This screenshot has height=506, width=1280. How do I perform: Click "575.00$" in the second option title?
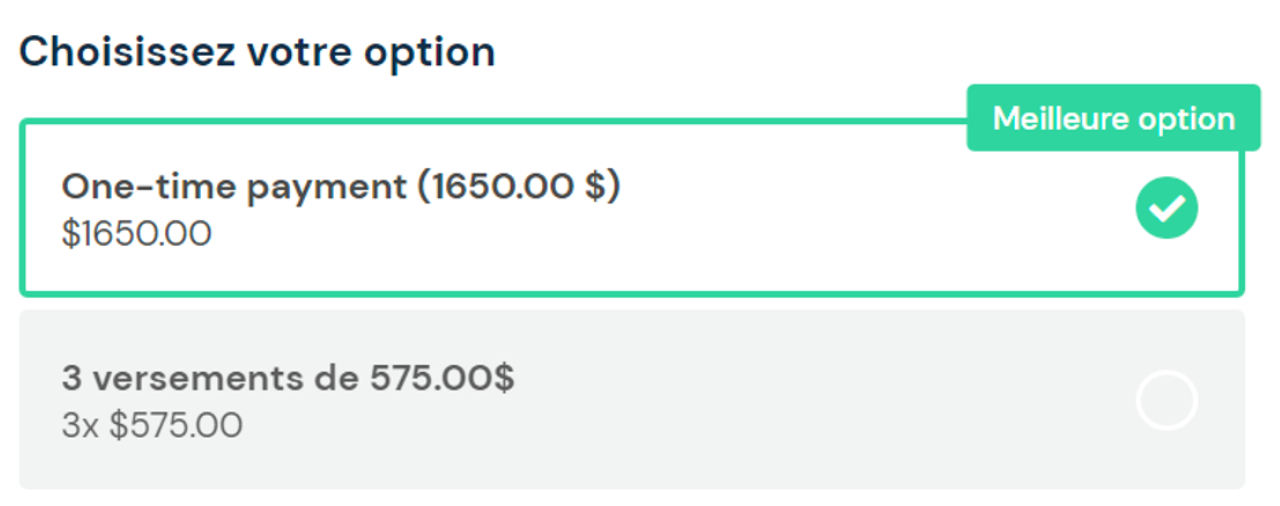point(442,378)
